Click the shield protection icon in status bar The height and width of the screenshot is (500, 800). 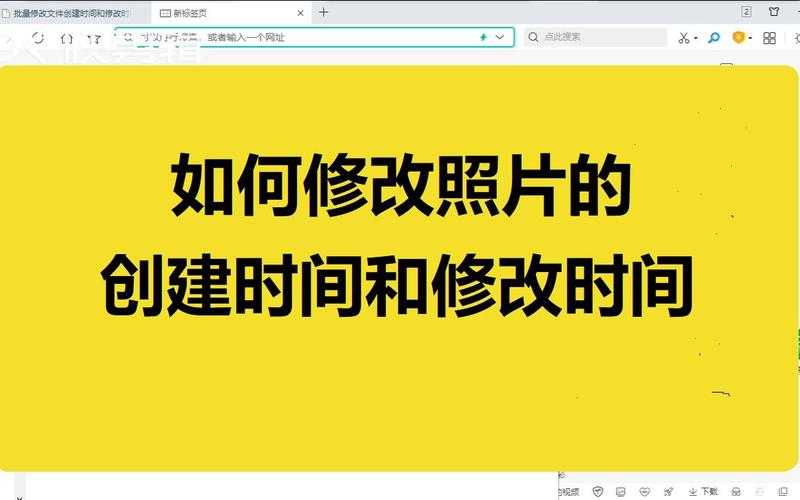click(x=598, y=492)
